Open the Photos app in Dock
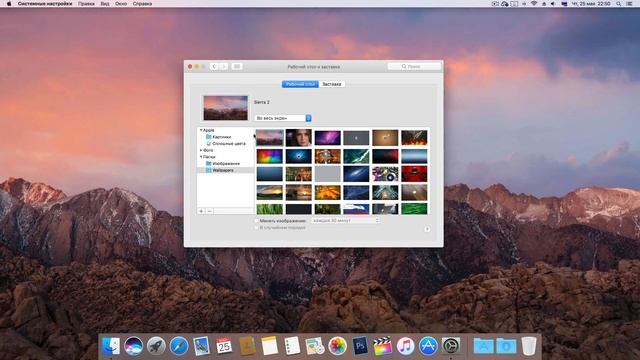The image size is (640, 360). [338, 346]
